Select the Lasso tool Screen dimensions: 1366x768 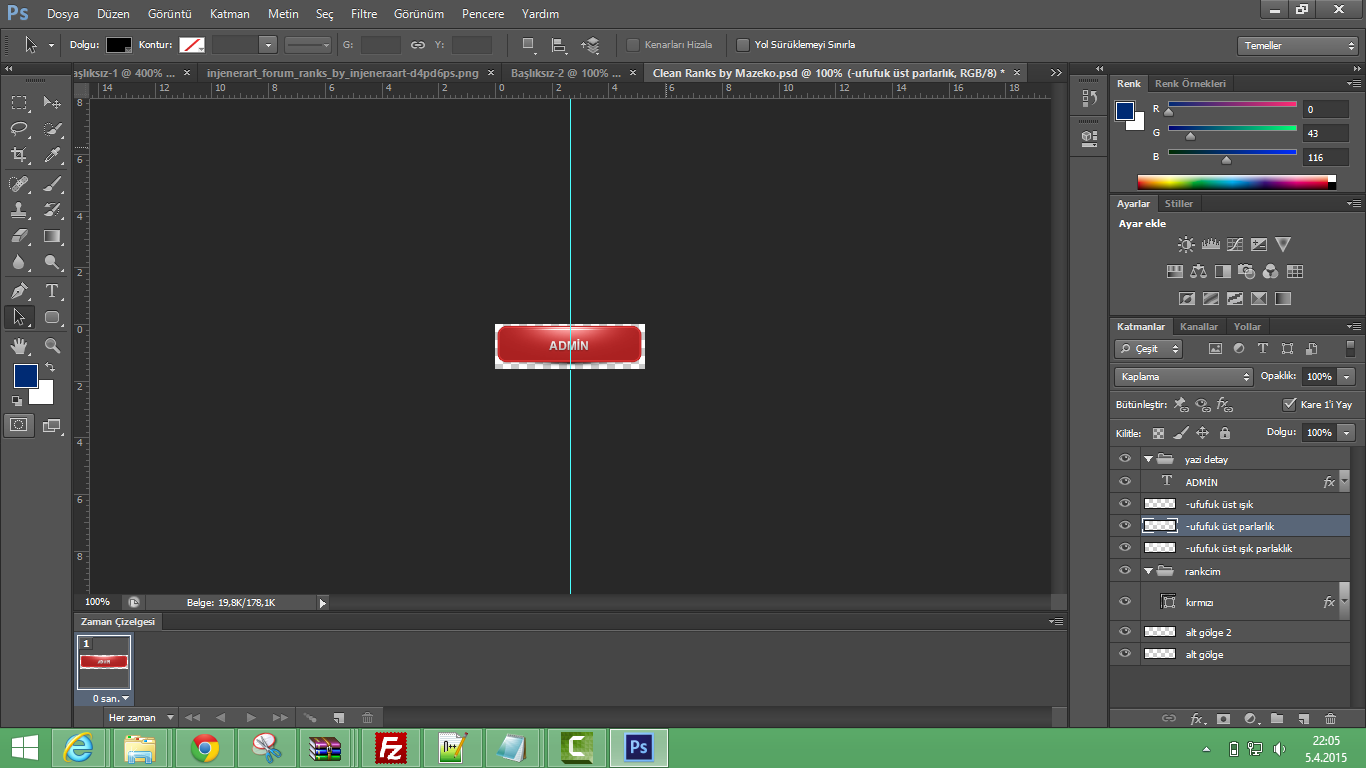click(19, 129)
